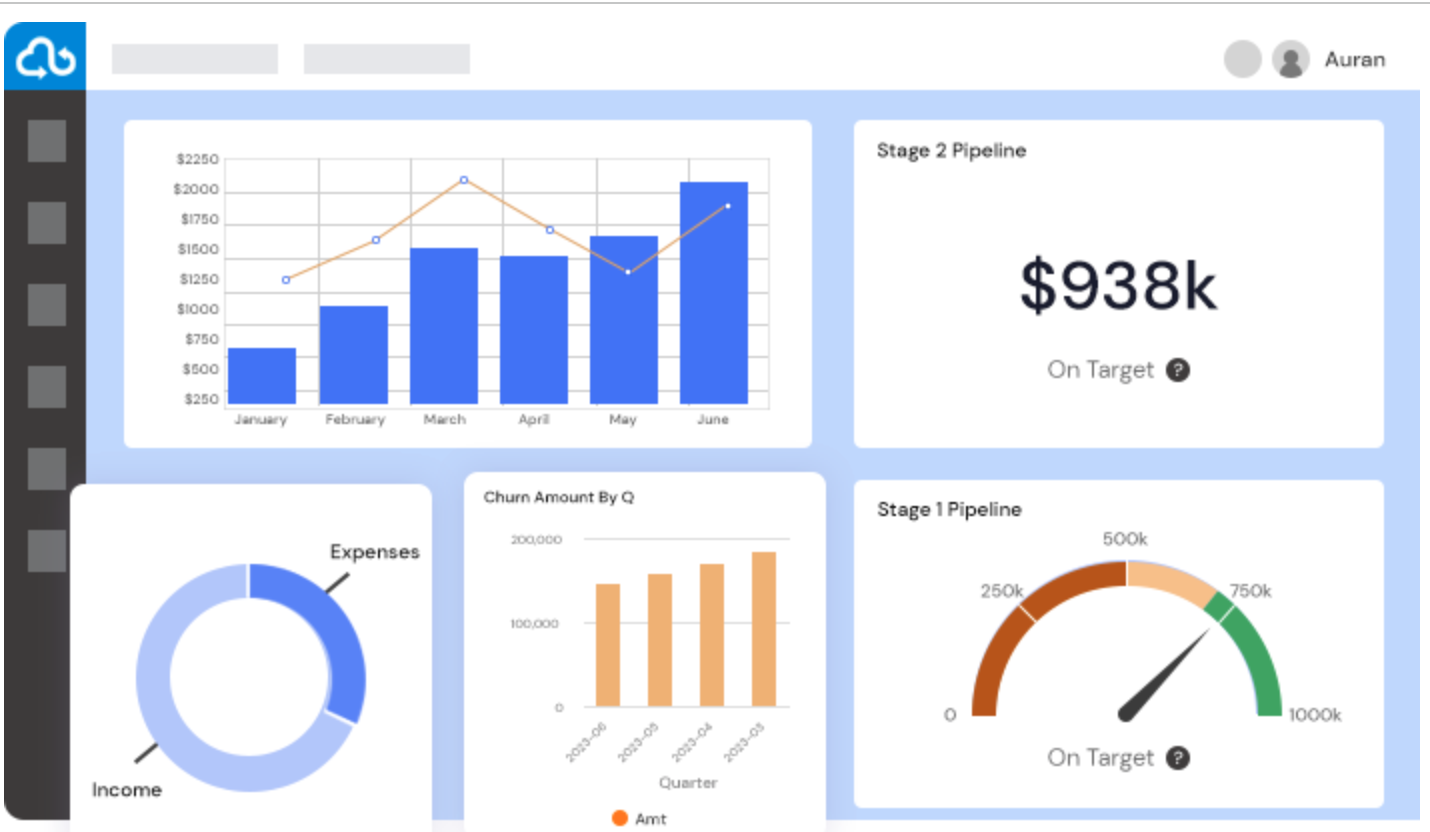Click the orange Amt legend dot
The width and height of the screenshot is (1430, 832).
pos(619,818)
